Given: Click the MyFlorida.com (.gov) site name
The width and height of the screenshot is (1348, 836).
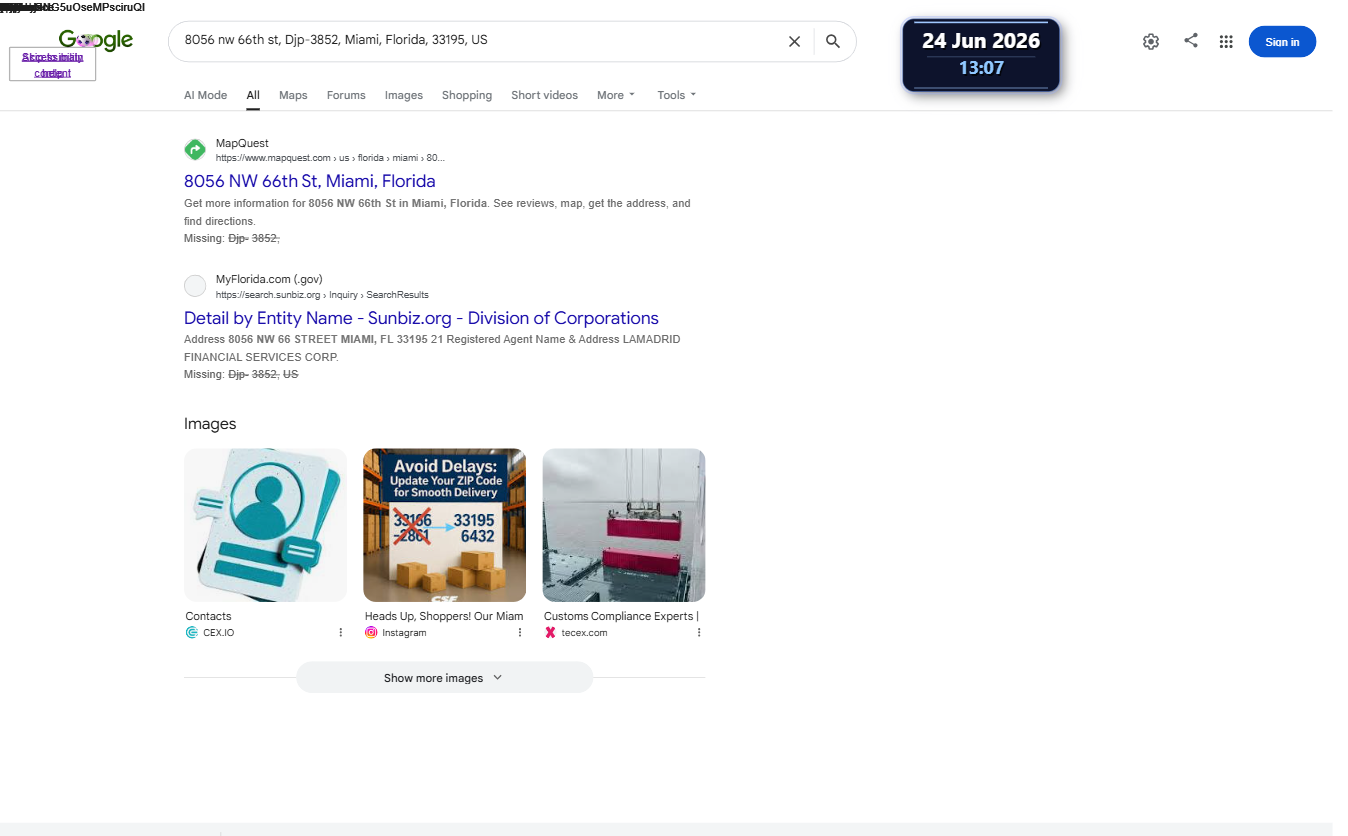Looking at the screenshot, I should tap(269, 279).
